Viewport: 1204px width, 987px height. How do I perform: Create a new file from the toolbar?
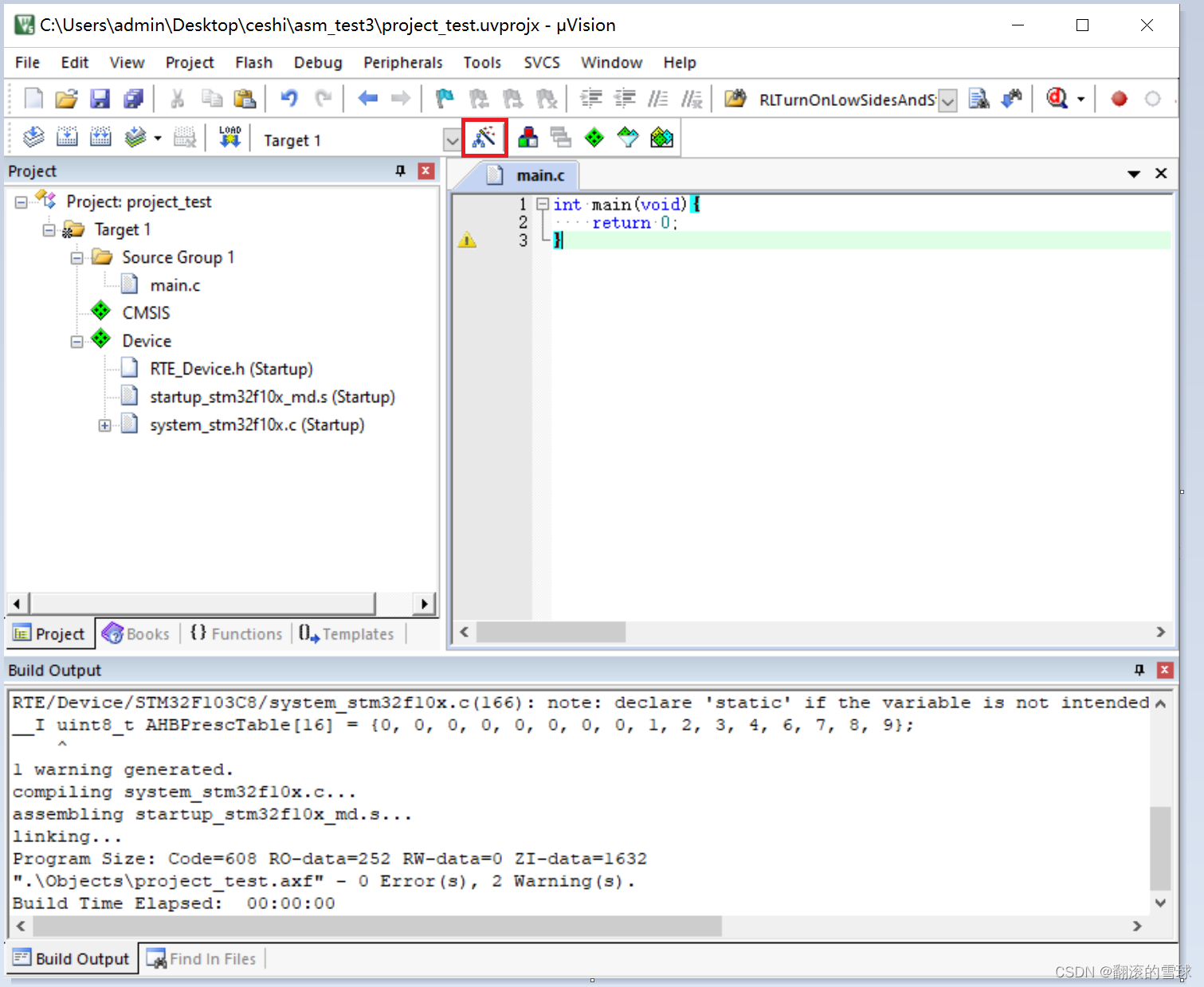[33, 98]
